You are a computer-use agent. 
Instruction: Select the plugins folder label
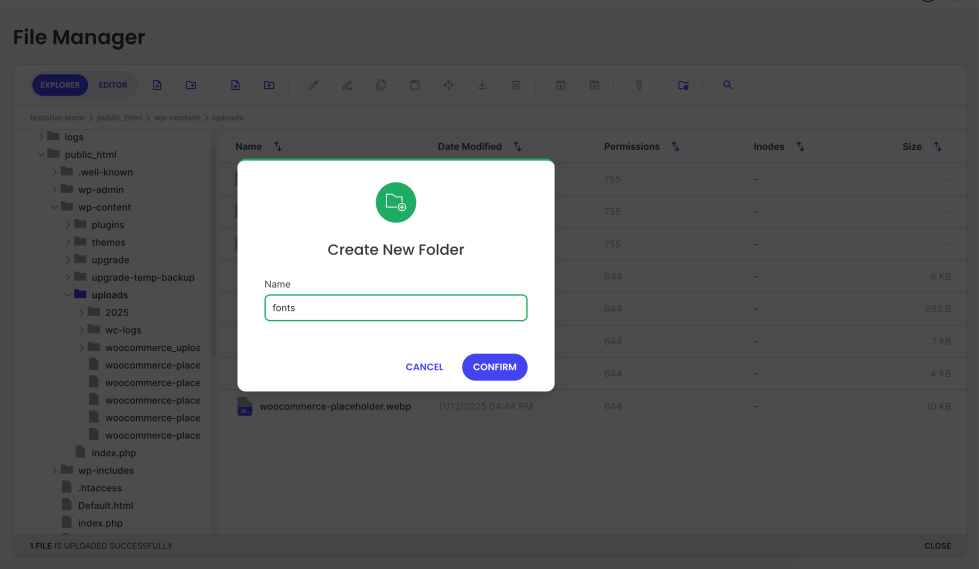tap(108, 225)
